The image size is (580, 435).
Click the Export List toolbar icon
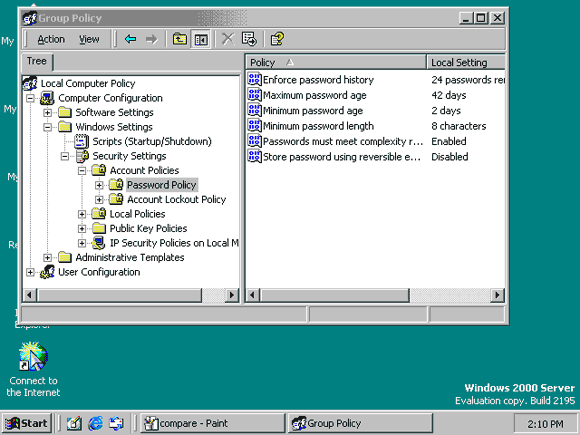[249, 39]
